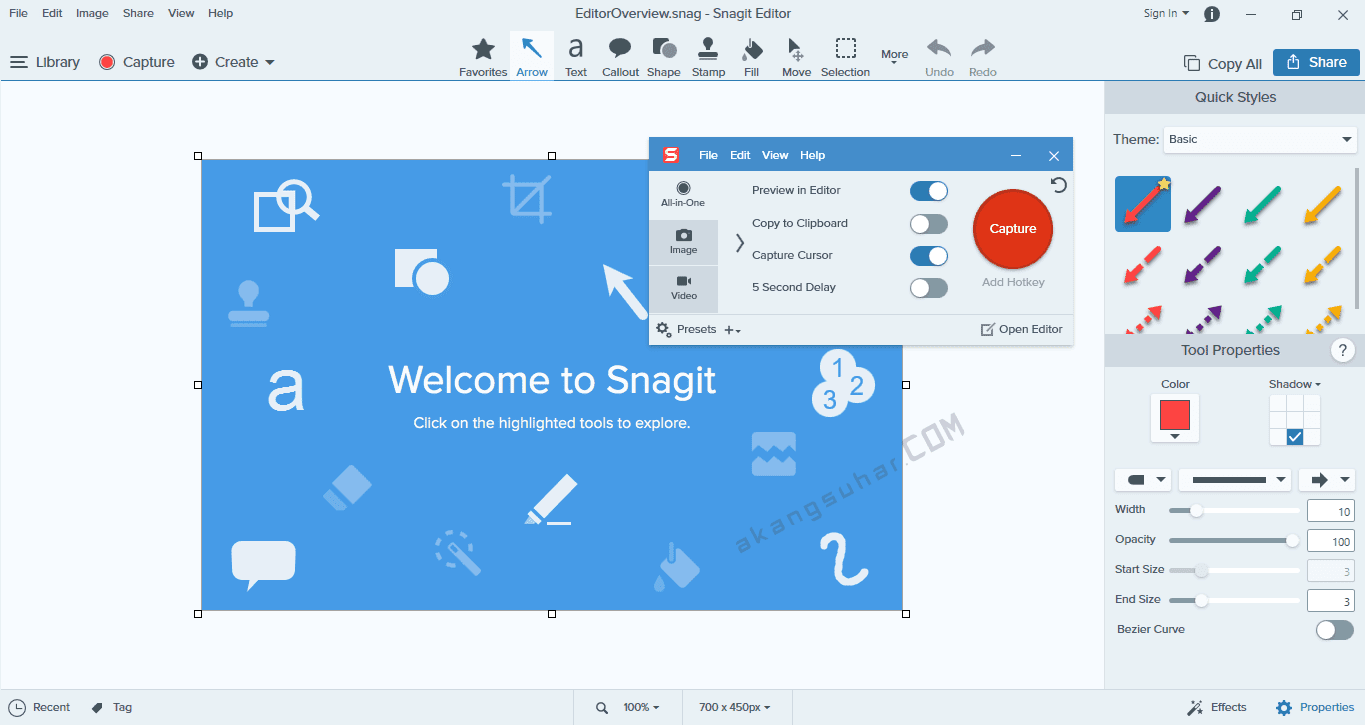
Task: Open the Edit menu in Snagit Editor
Action: point(52,13)
